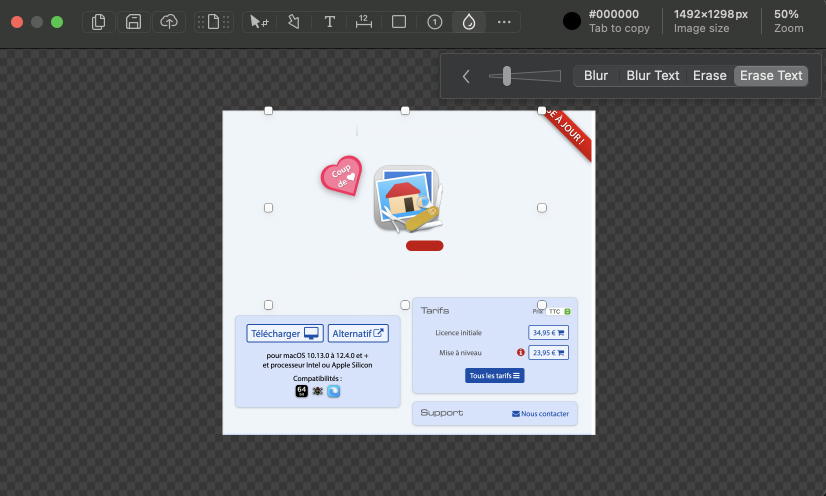Screen dimensions: 826x496
Task: Toggle the Erase Text mode
Action: (x=771, y=76)
